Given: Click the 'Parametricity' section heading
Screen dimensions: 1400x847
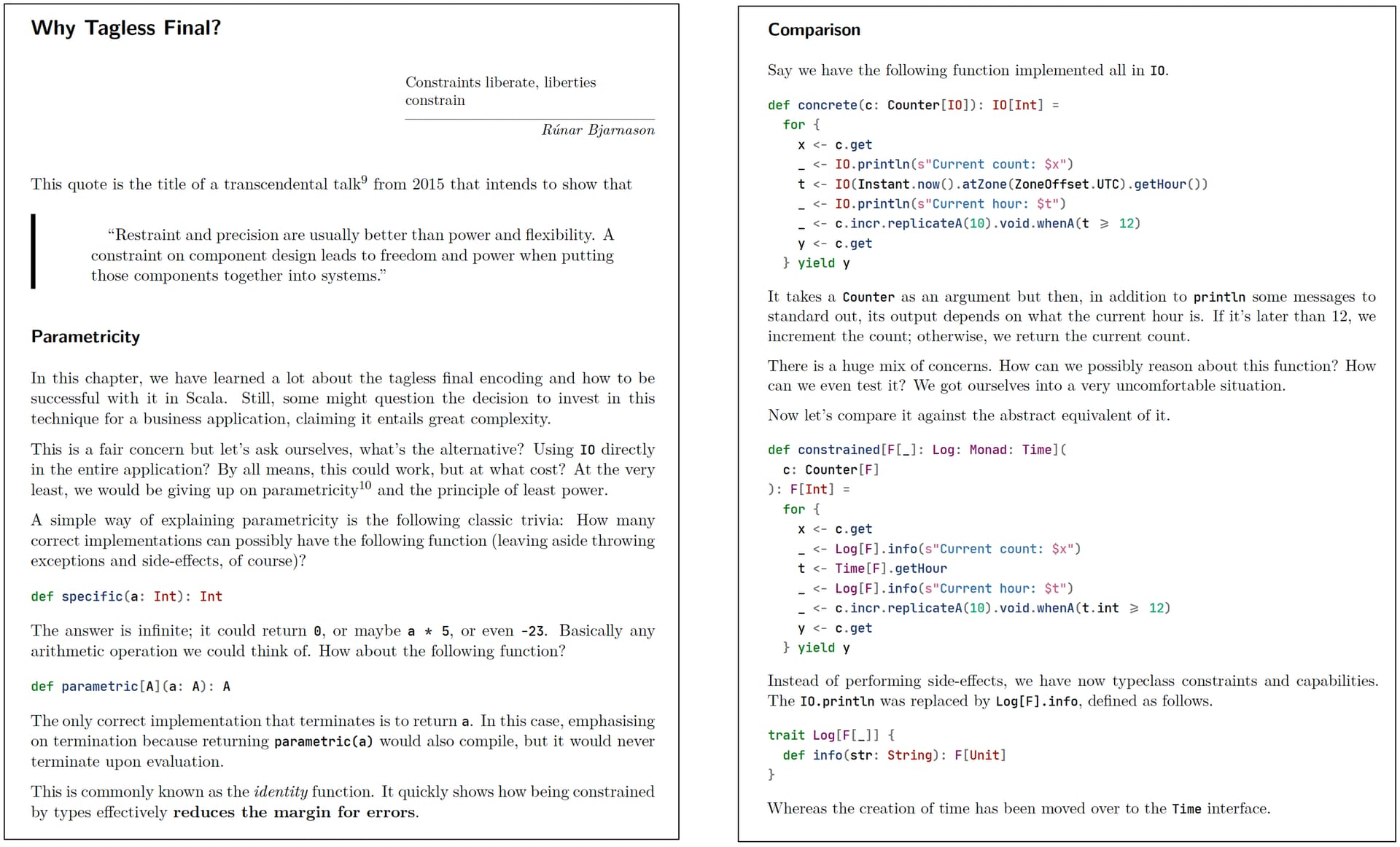Looking at the screenshot, I should (x=85, y=337).
